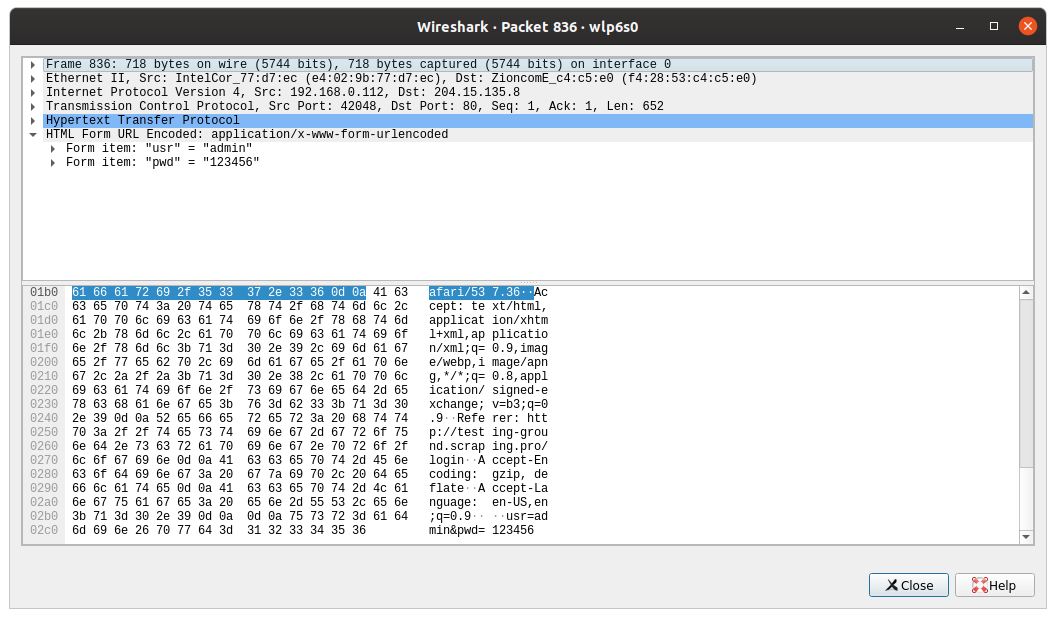Collapse the HTML Form URL Encoded section
Image resolution: width=1056 pixels, height=618 pixels.
[32, 135]
